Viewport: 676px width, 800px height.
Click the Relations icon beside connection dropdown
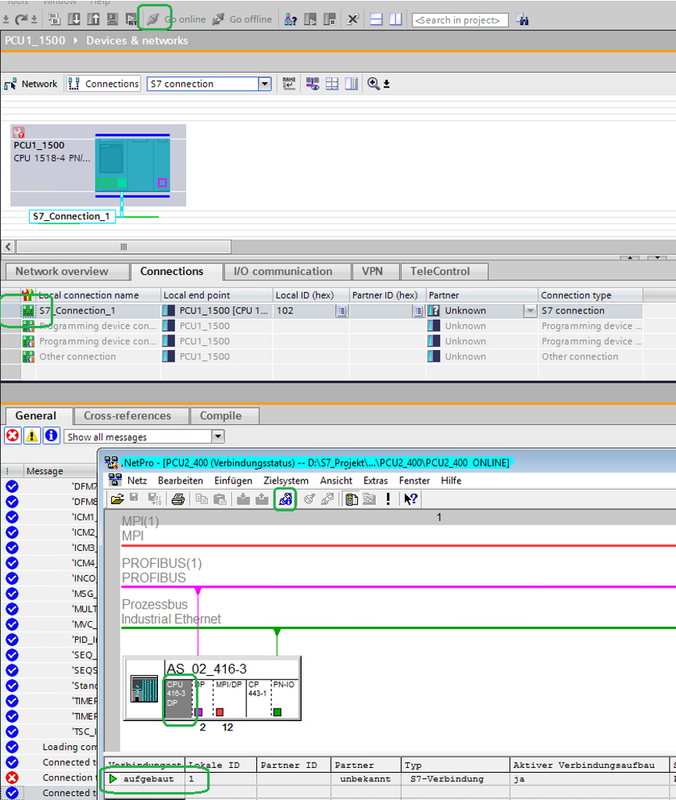pyautogui.click(x=289, y=84)
